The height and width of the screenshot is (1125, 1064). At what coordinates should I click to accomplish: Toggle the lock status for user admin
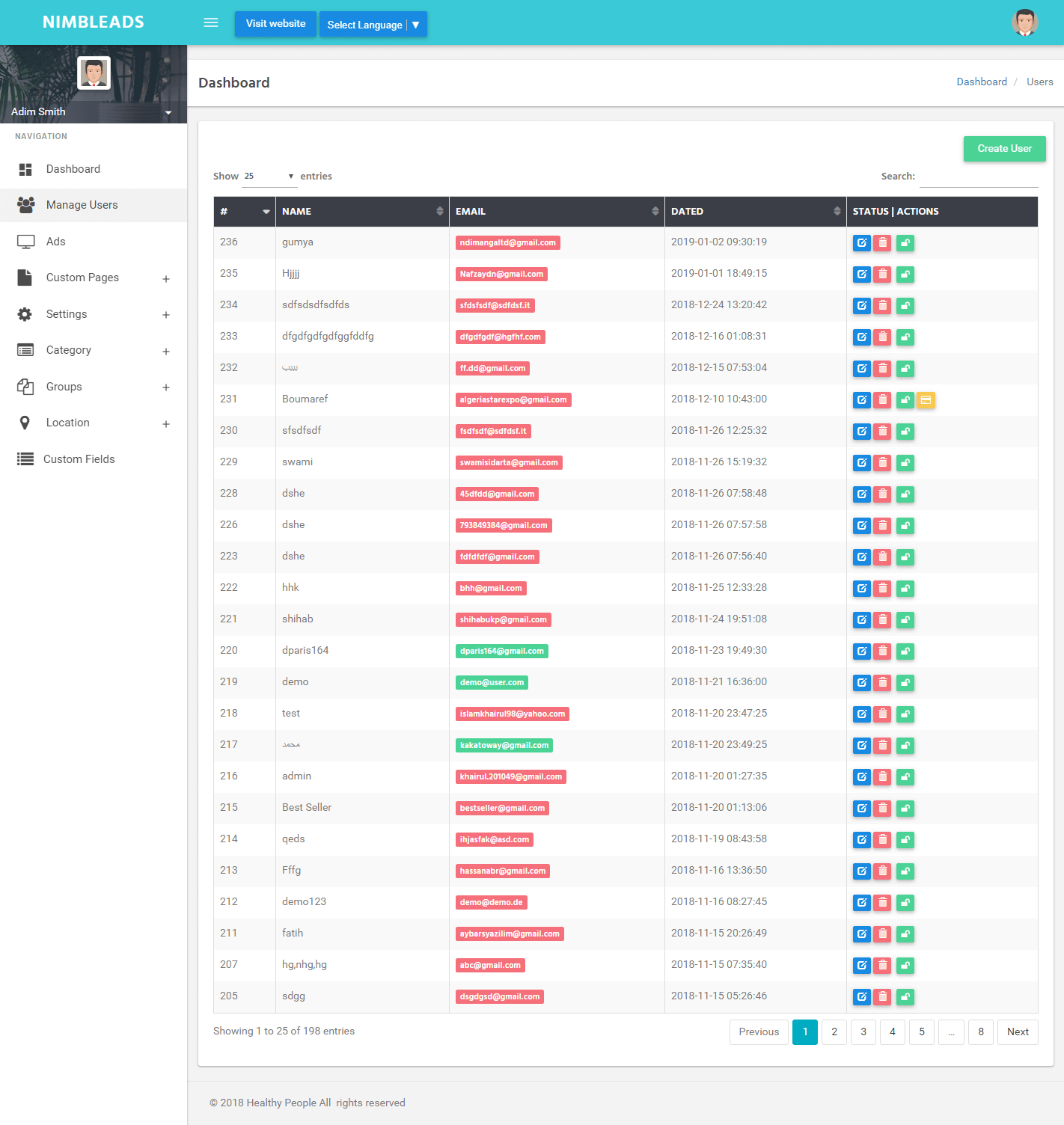pos(905,777)
